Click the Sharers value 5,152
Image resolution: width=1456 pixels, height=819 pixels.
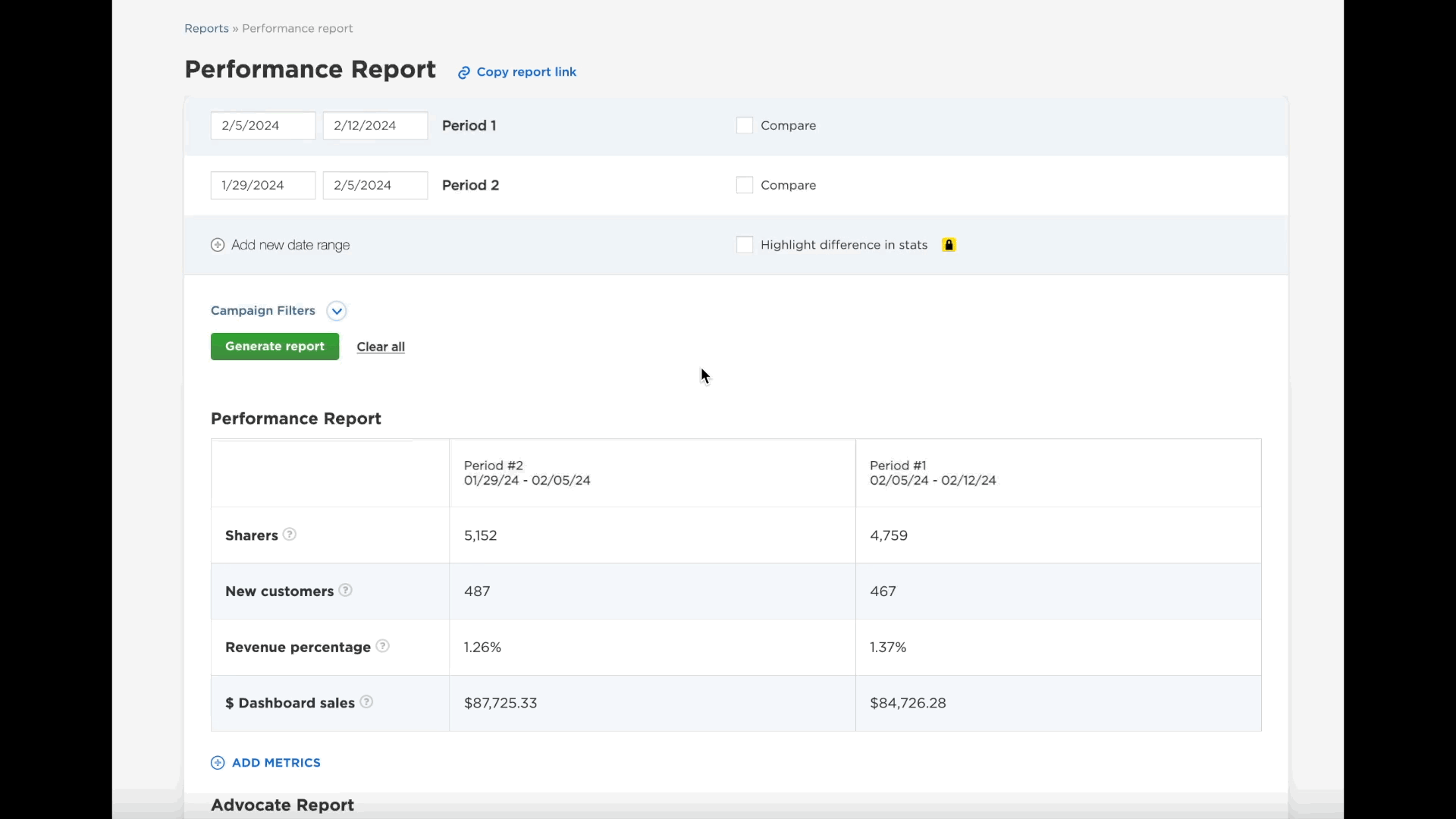pyautogui.click(x=481, y=535)
